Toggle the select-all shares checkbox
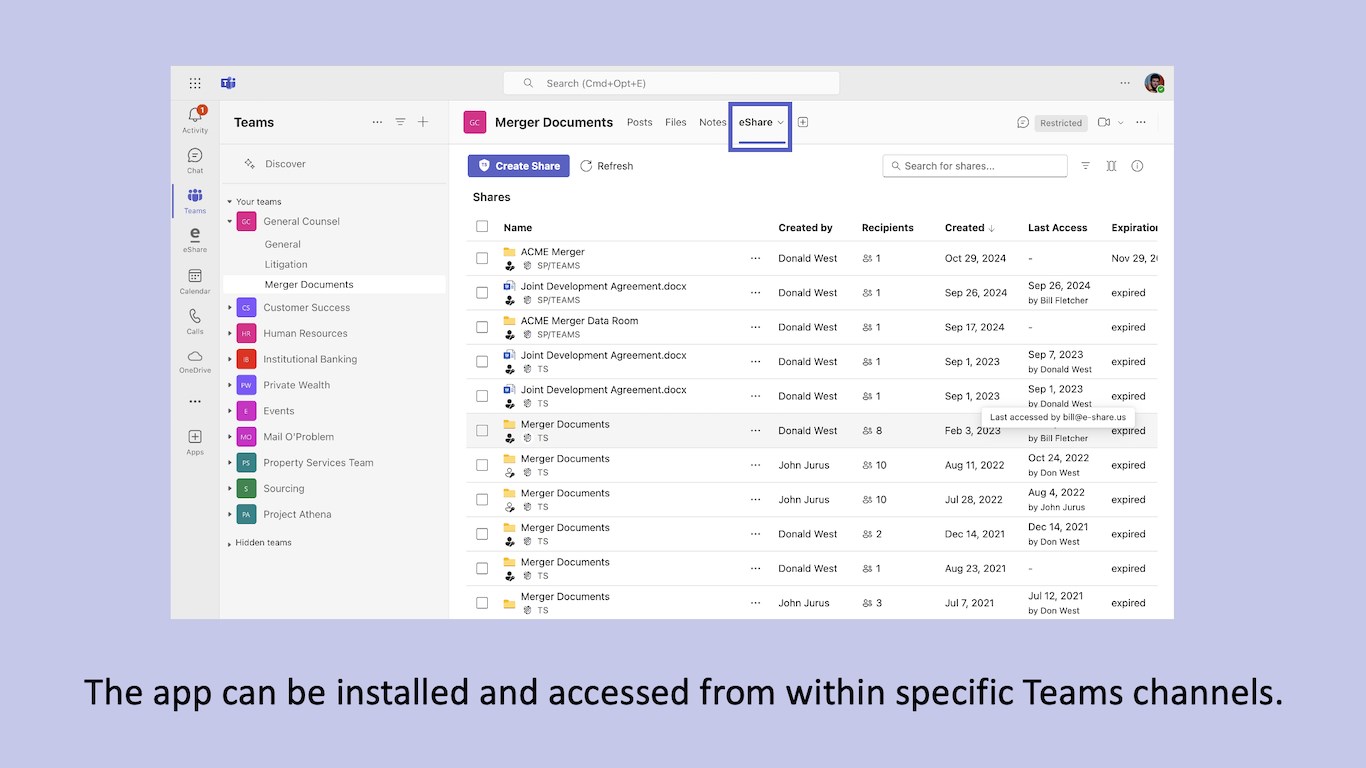The image size is (1366, 768). 482,227
